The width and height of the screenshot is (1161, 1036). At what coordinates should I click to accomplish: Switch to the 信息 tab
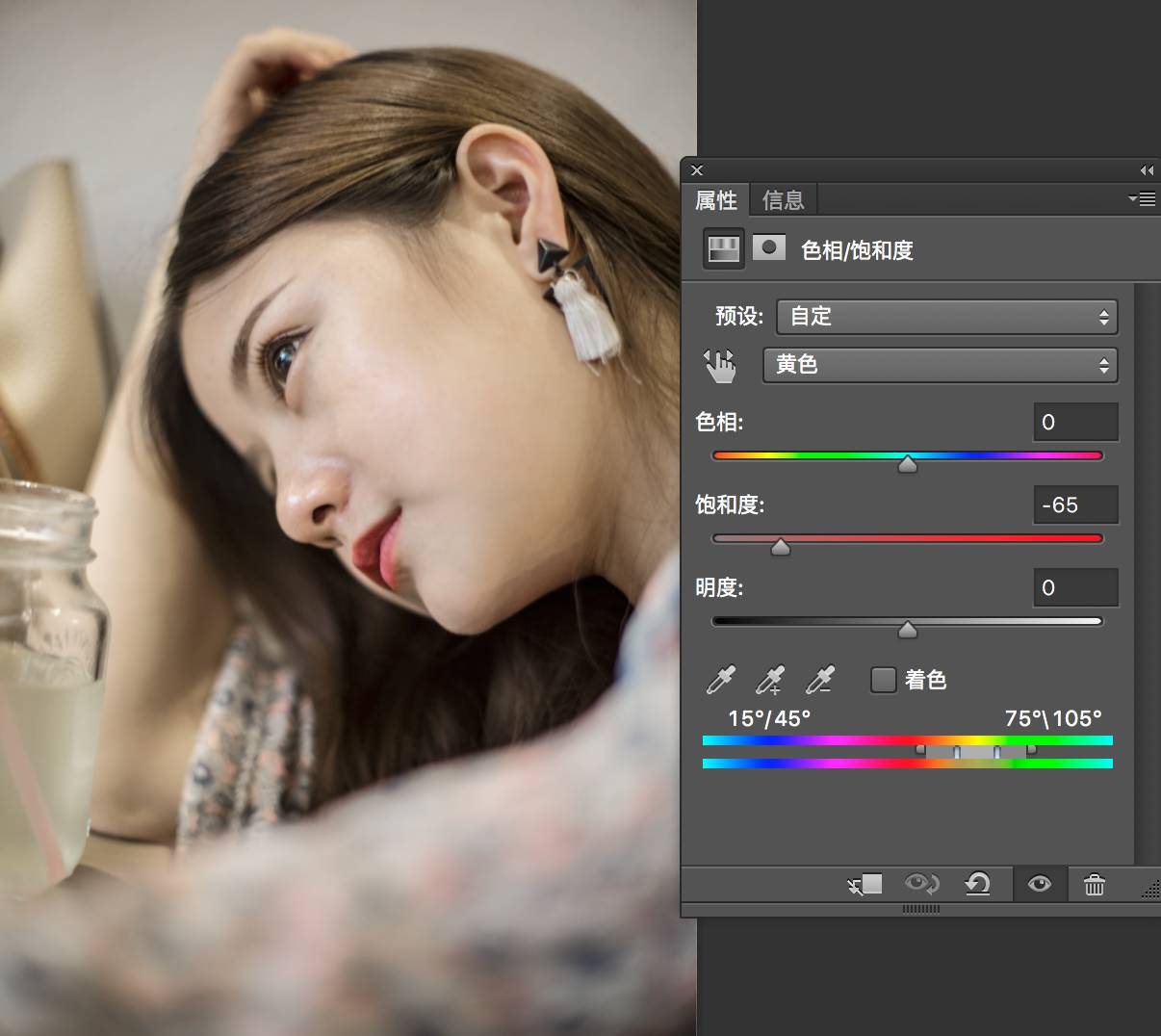tap(783, 200)
